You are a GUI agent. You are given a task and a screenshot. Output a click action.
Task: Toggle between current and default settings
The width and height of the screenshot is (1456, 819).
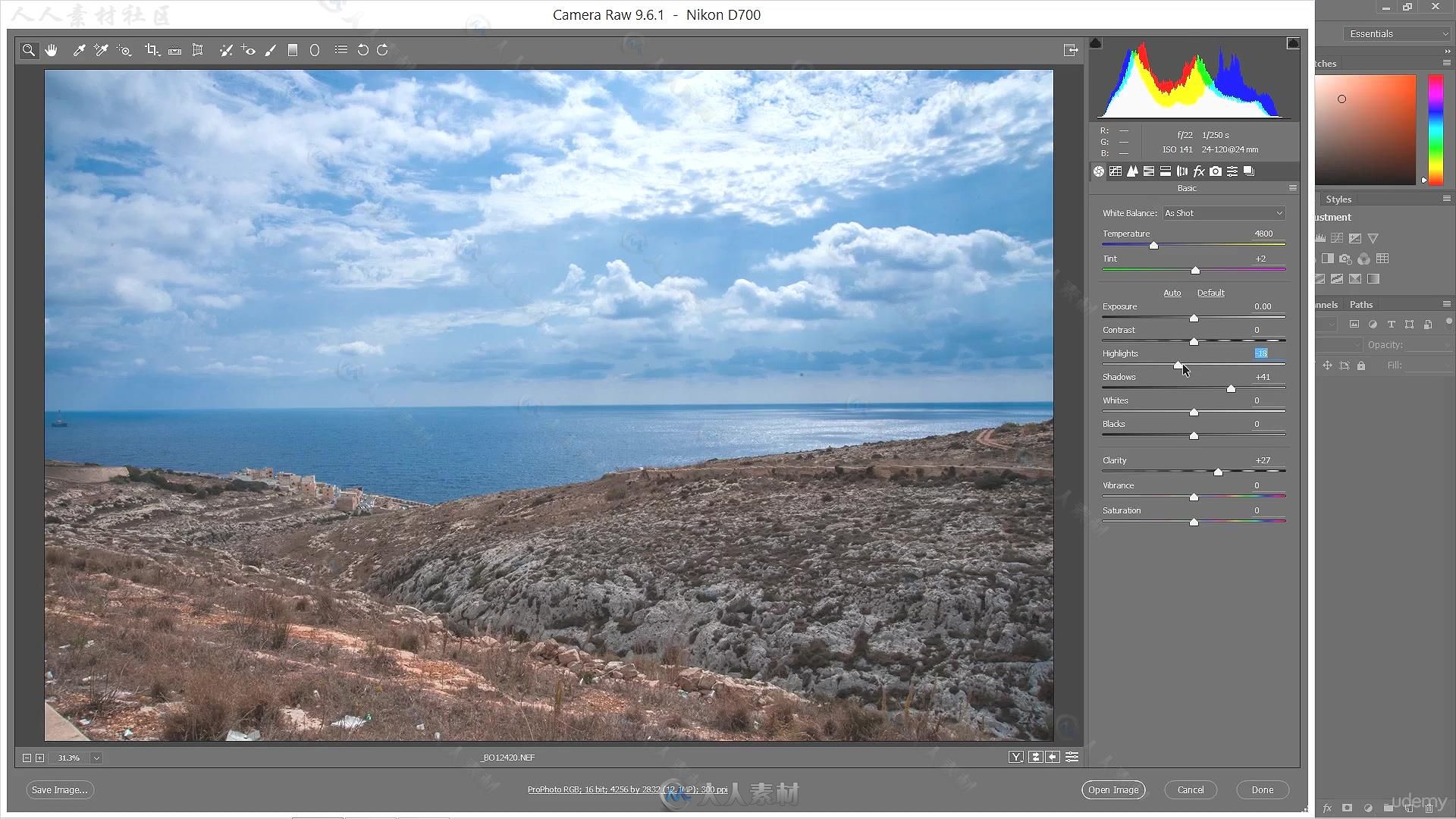pos(1072,757)
